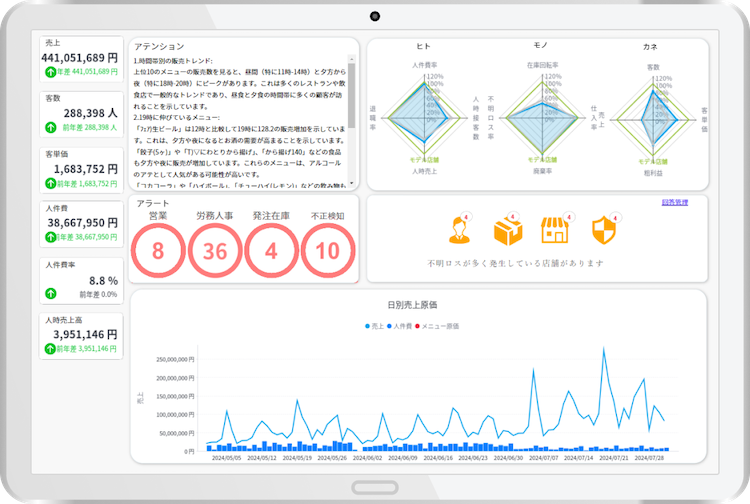The width and height of the screenshot is (750, 504).
Task: Click the green up arrow in 人時売上高 card
Action: [51, 349]
